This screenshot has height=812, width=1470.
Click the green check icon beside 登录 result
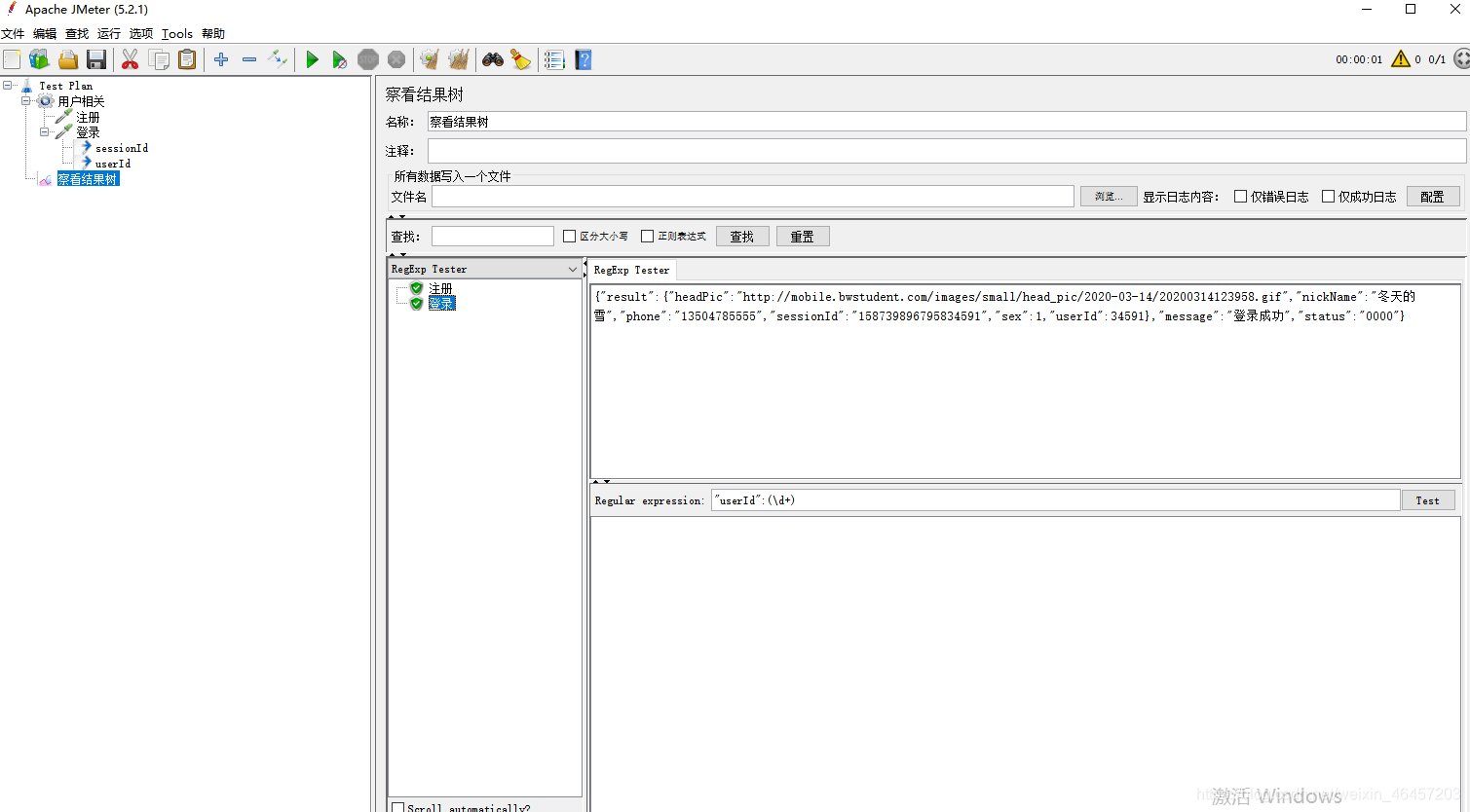coord(417,304)
